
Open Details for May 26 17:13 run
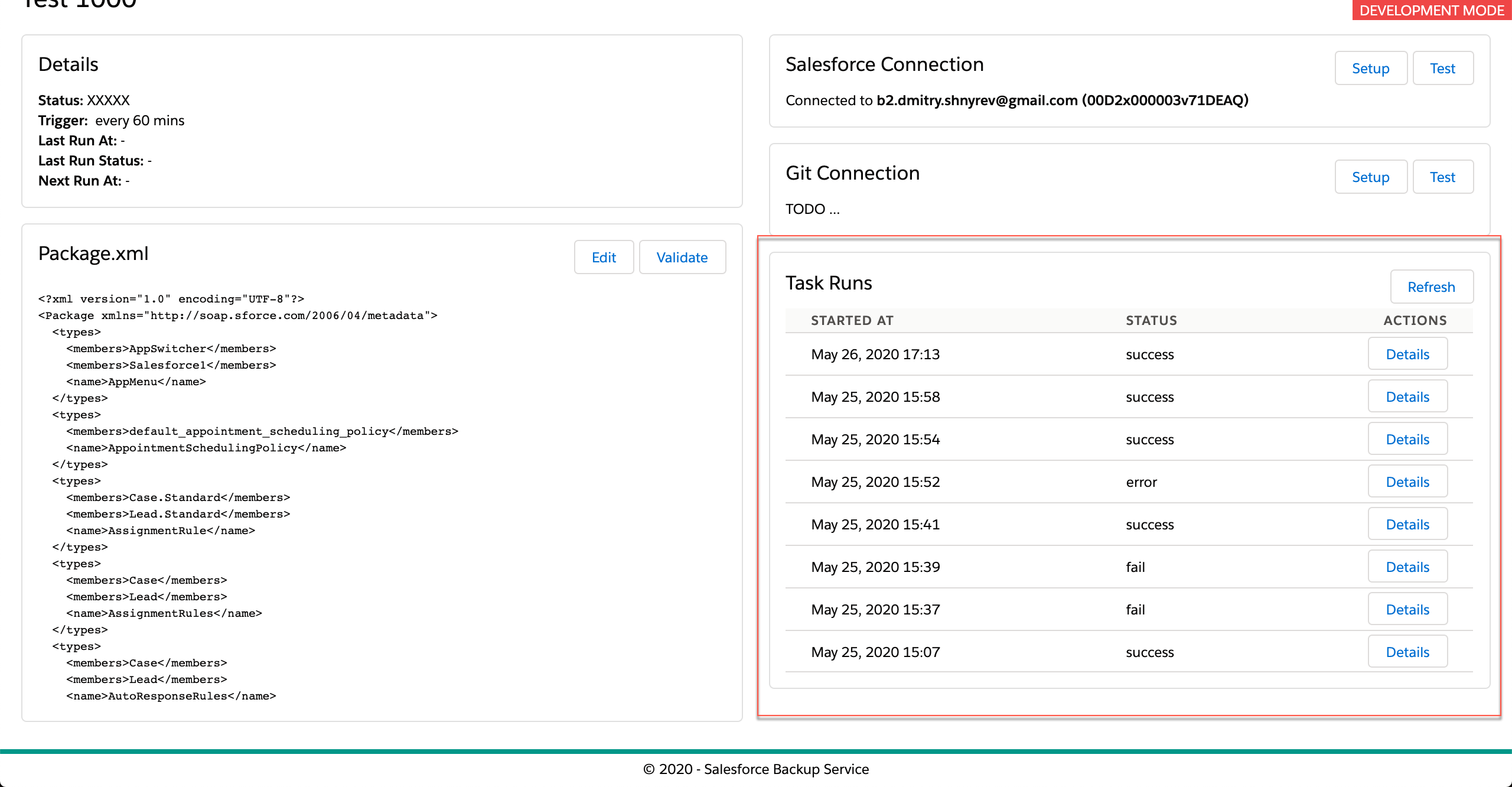(x=1407, y=355)
